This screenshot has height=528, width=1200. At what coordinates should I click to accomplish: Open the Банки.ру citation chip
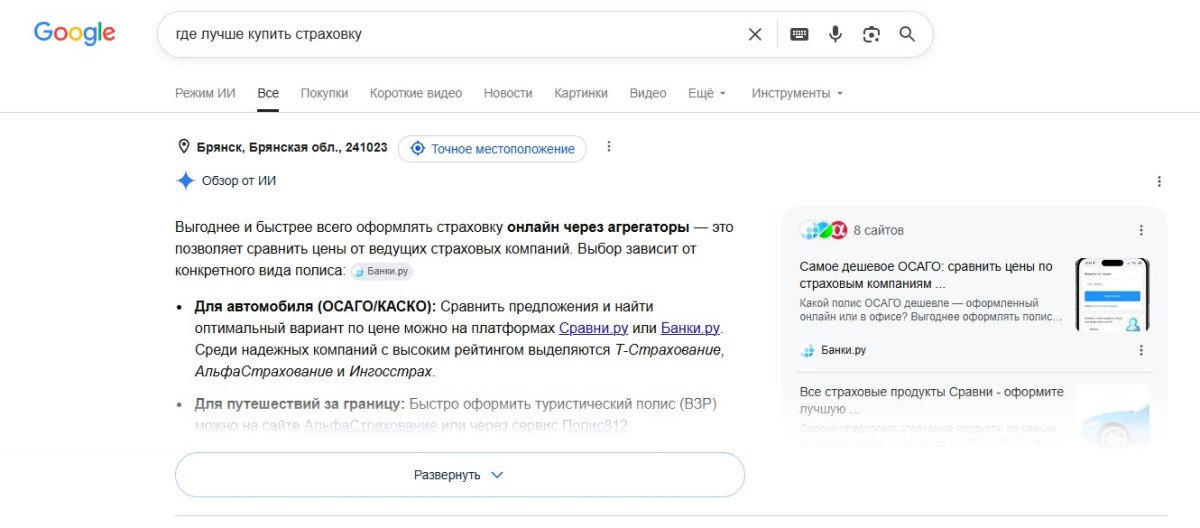tap(381, 271)
